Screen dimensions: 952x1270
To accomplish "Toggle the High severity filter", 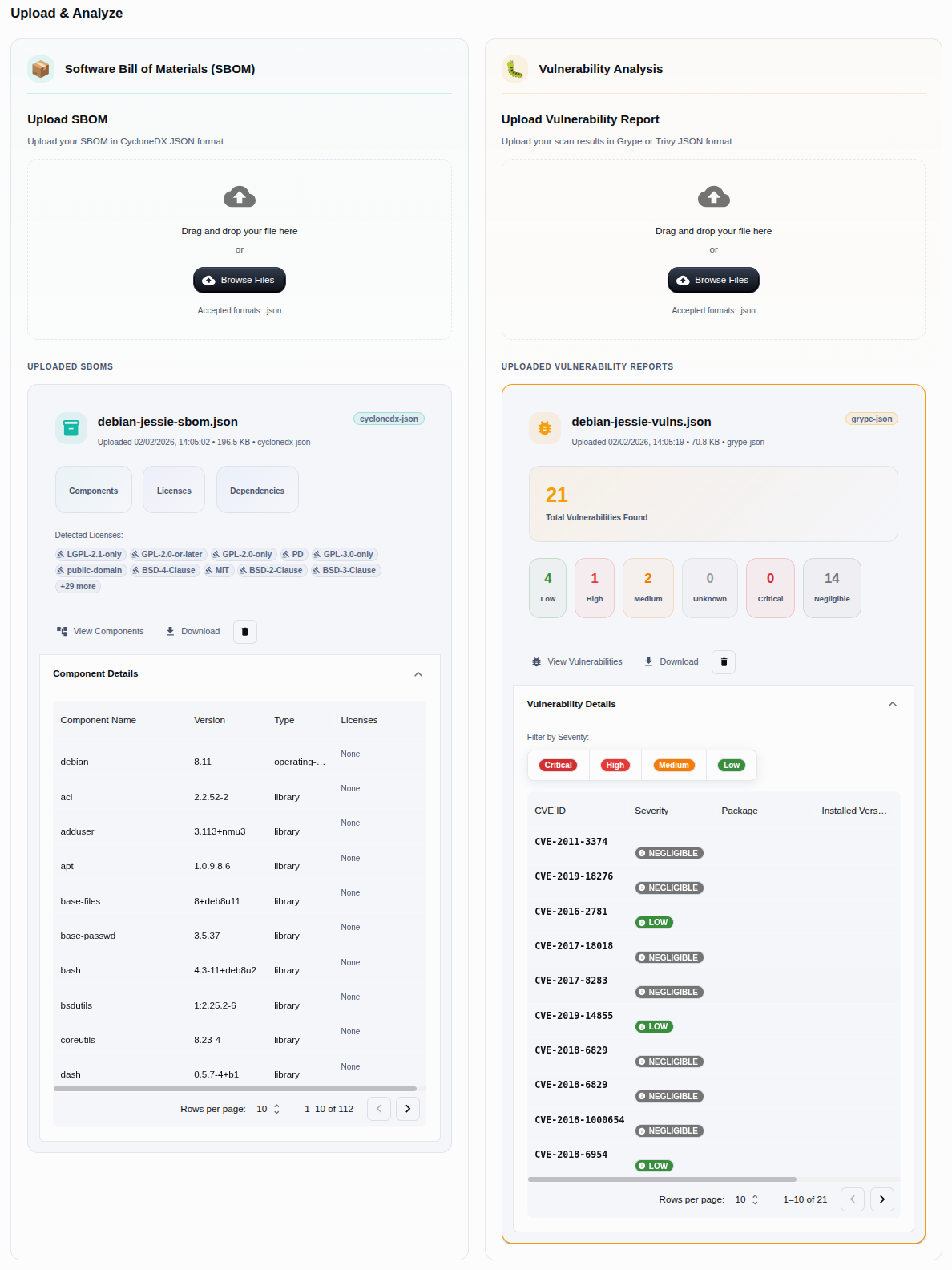I will [x=615, y=766].
